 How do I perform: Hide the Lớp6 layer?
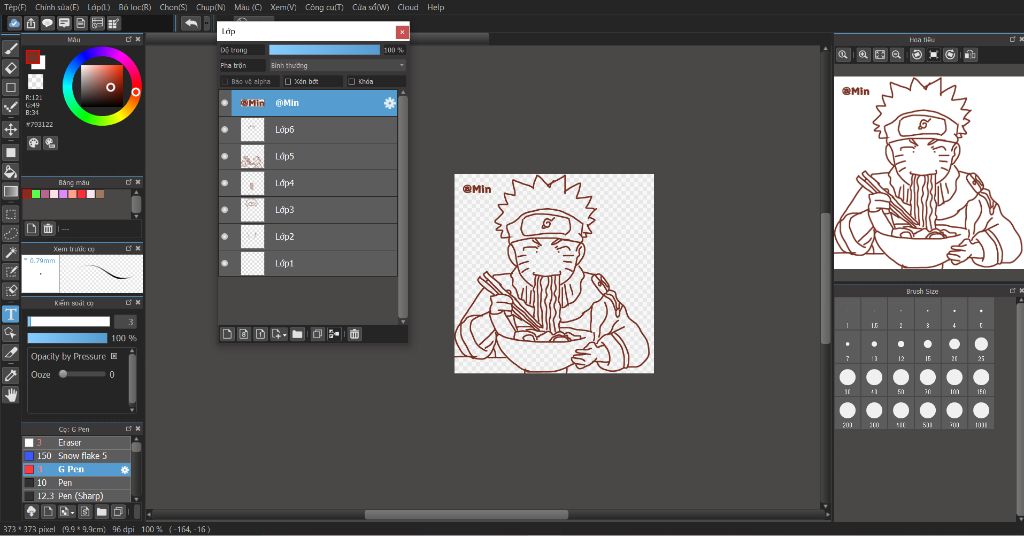[x=225, y=130]
